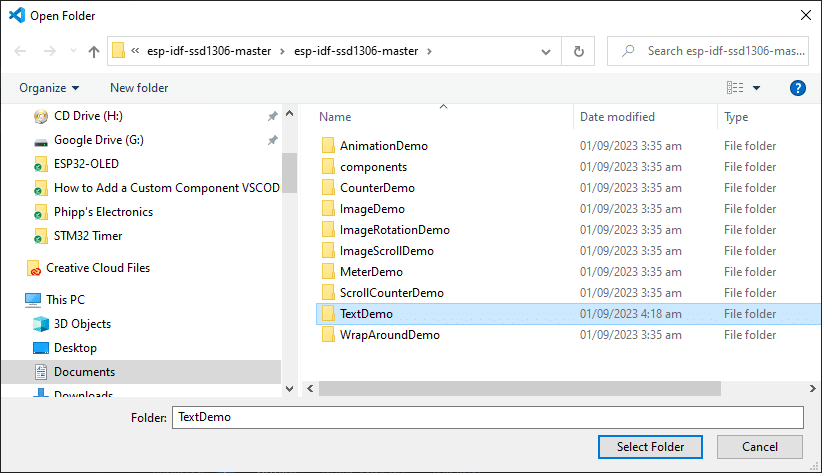Click the Select Folder button
Viewport: 822px width, 473px height.
click(650, 447)
